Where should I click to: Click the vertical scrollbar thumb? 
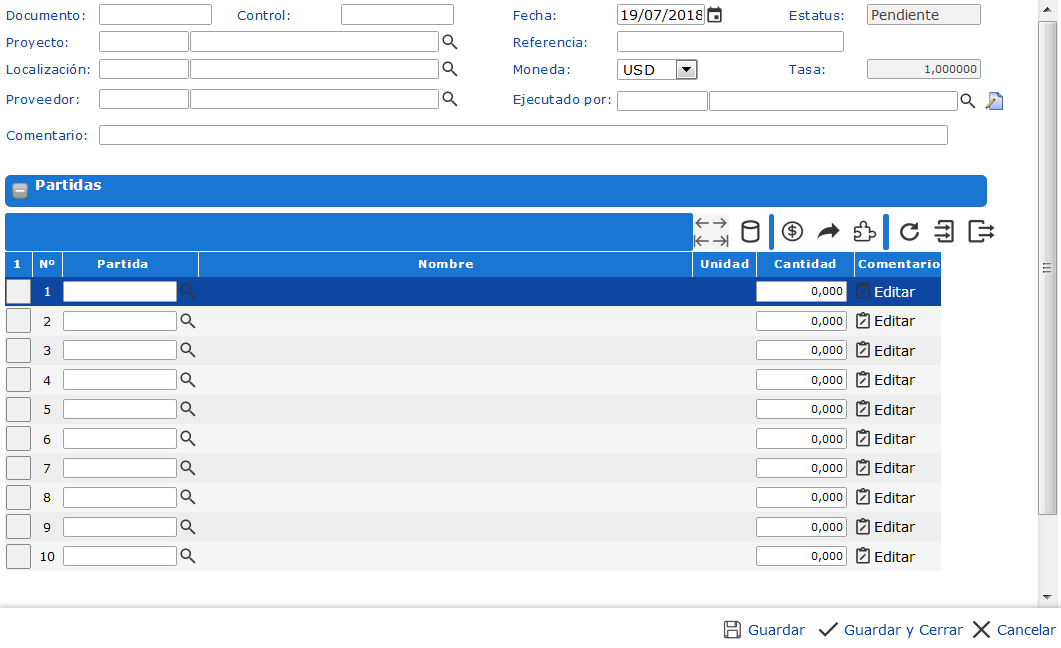(1047, 268)
